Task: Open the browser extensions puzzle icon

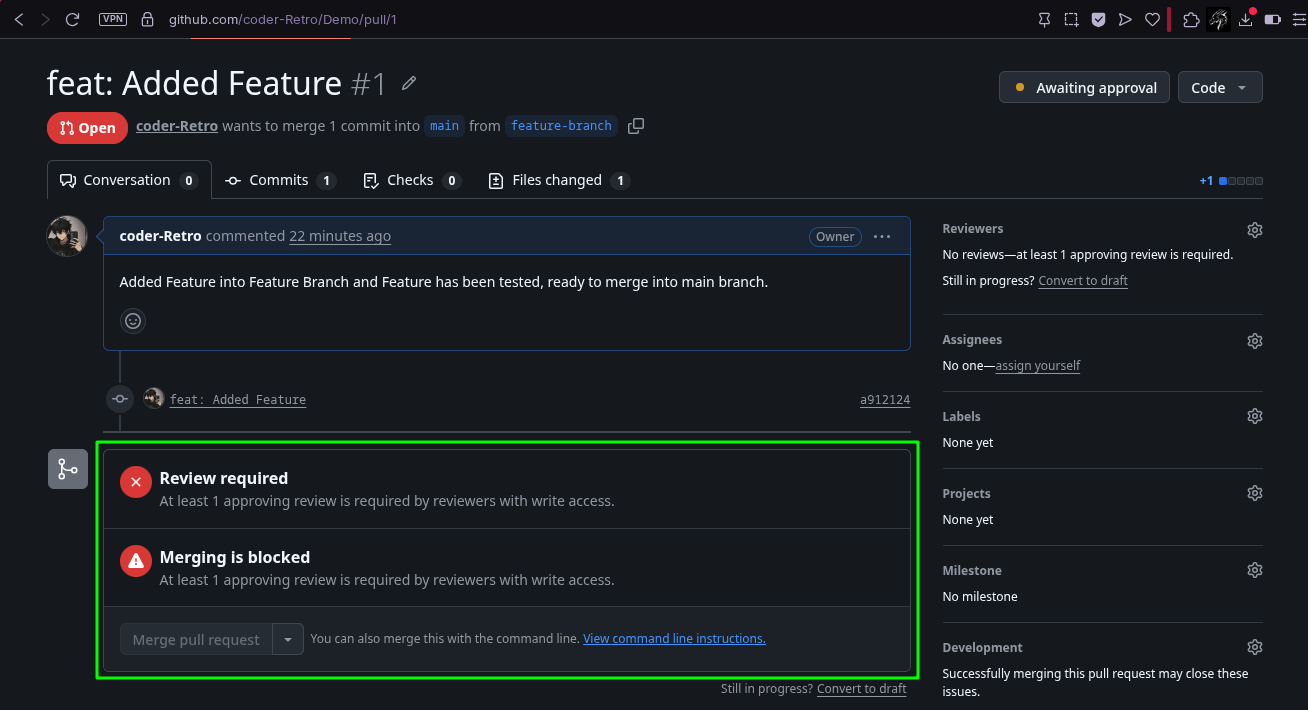Action: [x=1191, y=19]
